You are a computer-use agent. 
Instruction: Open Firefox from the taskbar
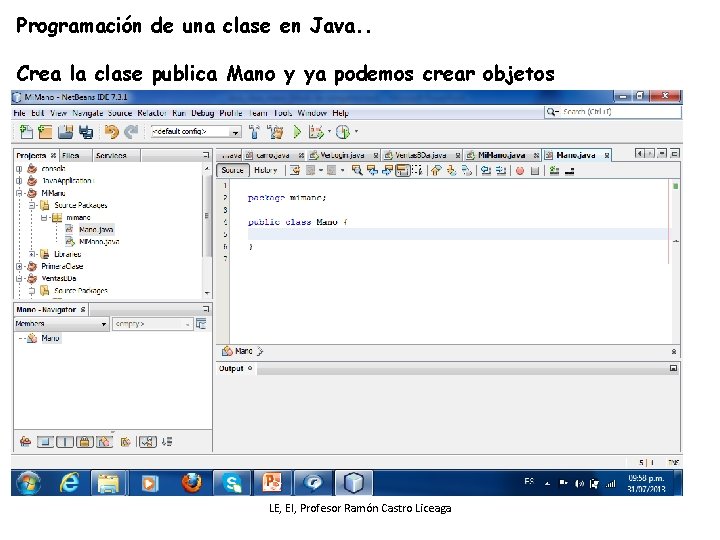[x=191, y=483]
